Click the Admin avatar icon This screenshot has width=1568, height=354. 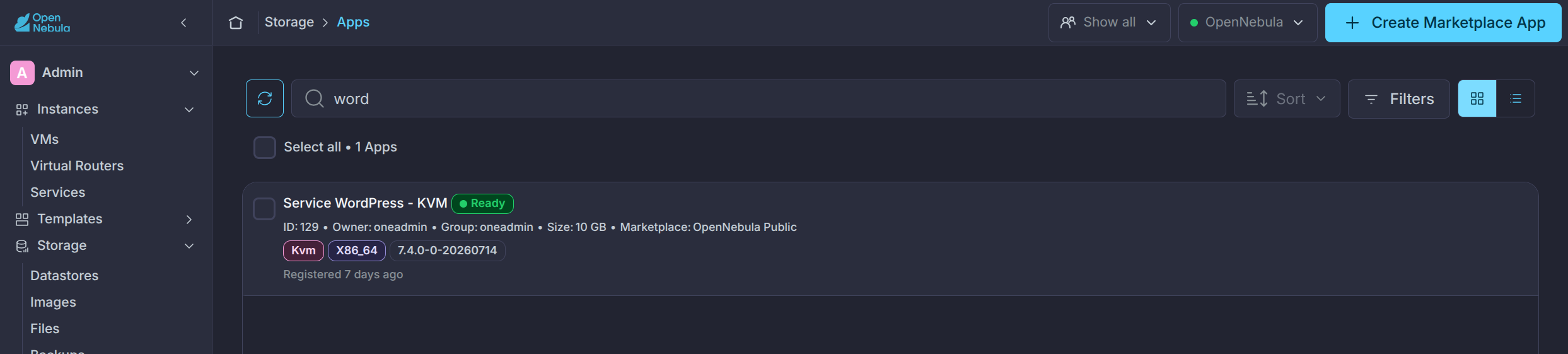point(22,73)
